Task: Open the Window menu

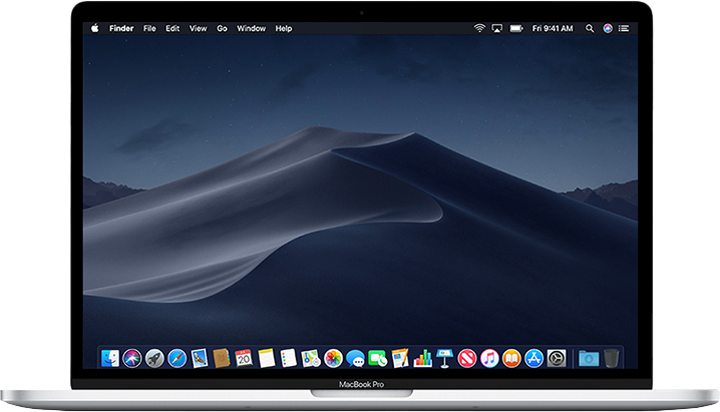Action: click(x=251, y=28)
